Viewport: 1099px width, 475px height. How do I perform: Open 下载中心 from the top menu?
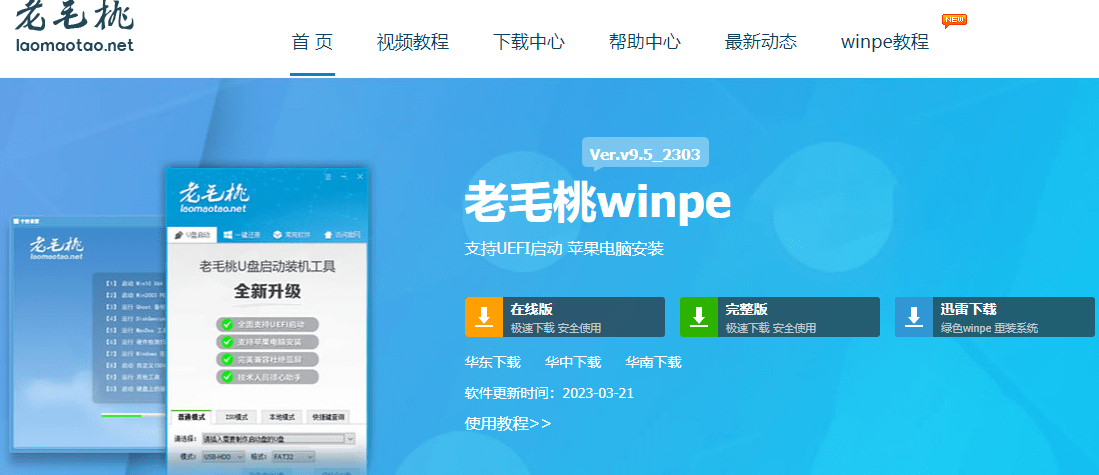pos(528,42)
